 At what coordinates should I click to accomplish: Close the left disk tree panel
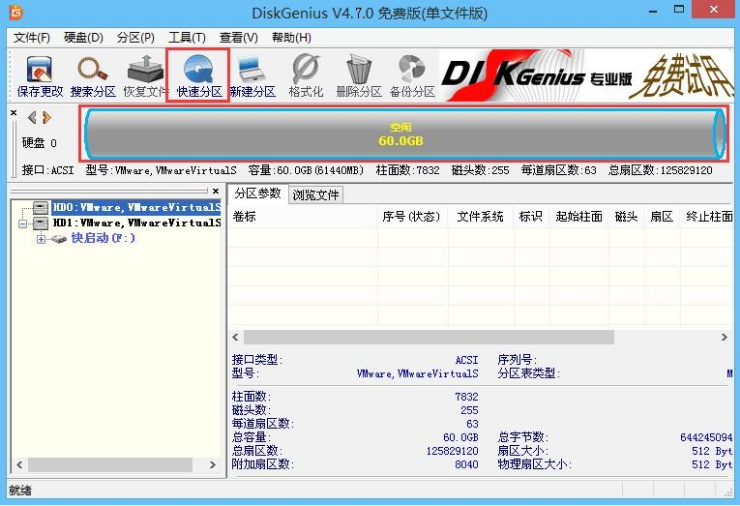point(215,191)
